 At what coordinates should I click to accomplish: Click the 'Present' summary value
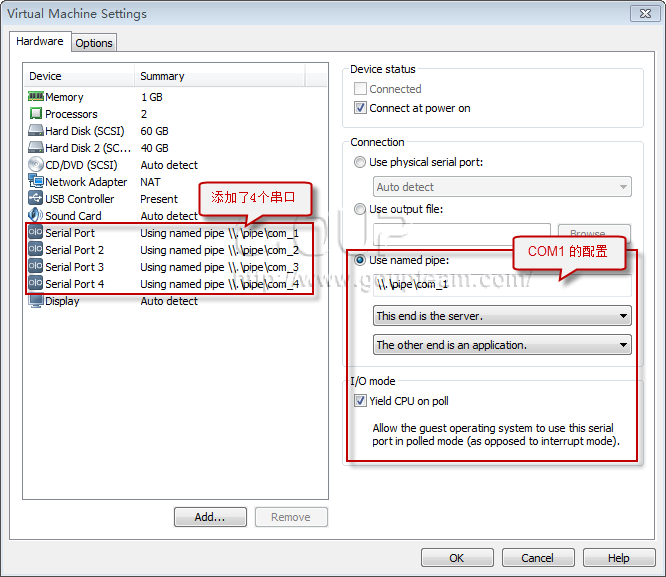[159, 199]
